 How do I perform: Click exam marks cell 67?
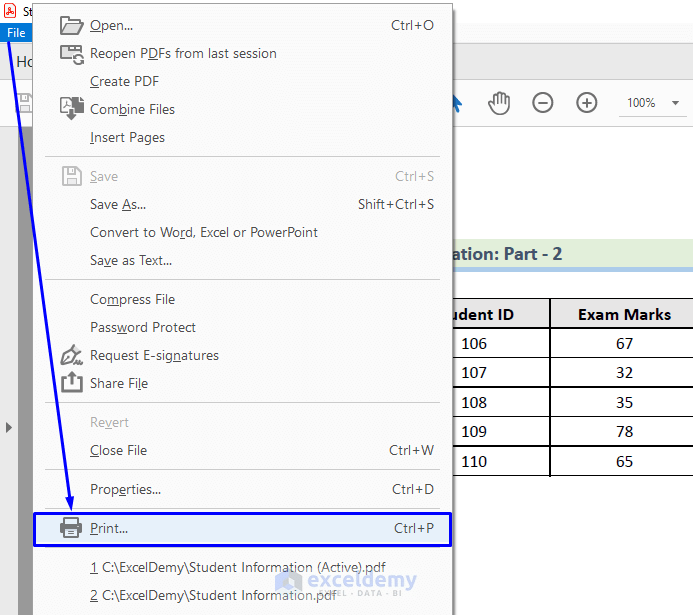[x=624, y=343]
